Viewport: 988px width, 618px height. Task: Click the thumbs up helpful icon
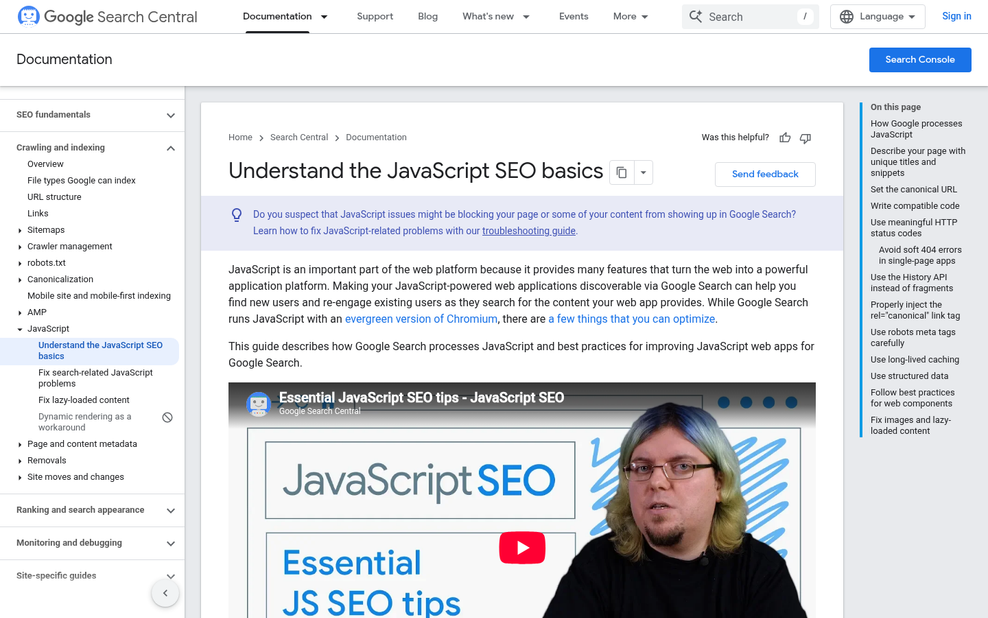[784, 137]
